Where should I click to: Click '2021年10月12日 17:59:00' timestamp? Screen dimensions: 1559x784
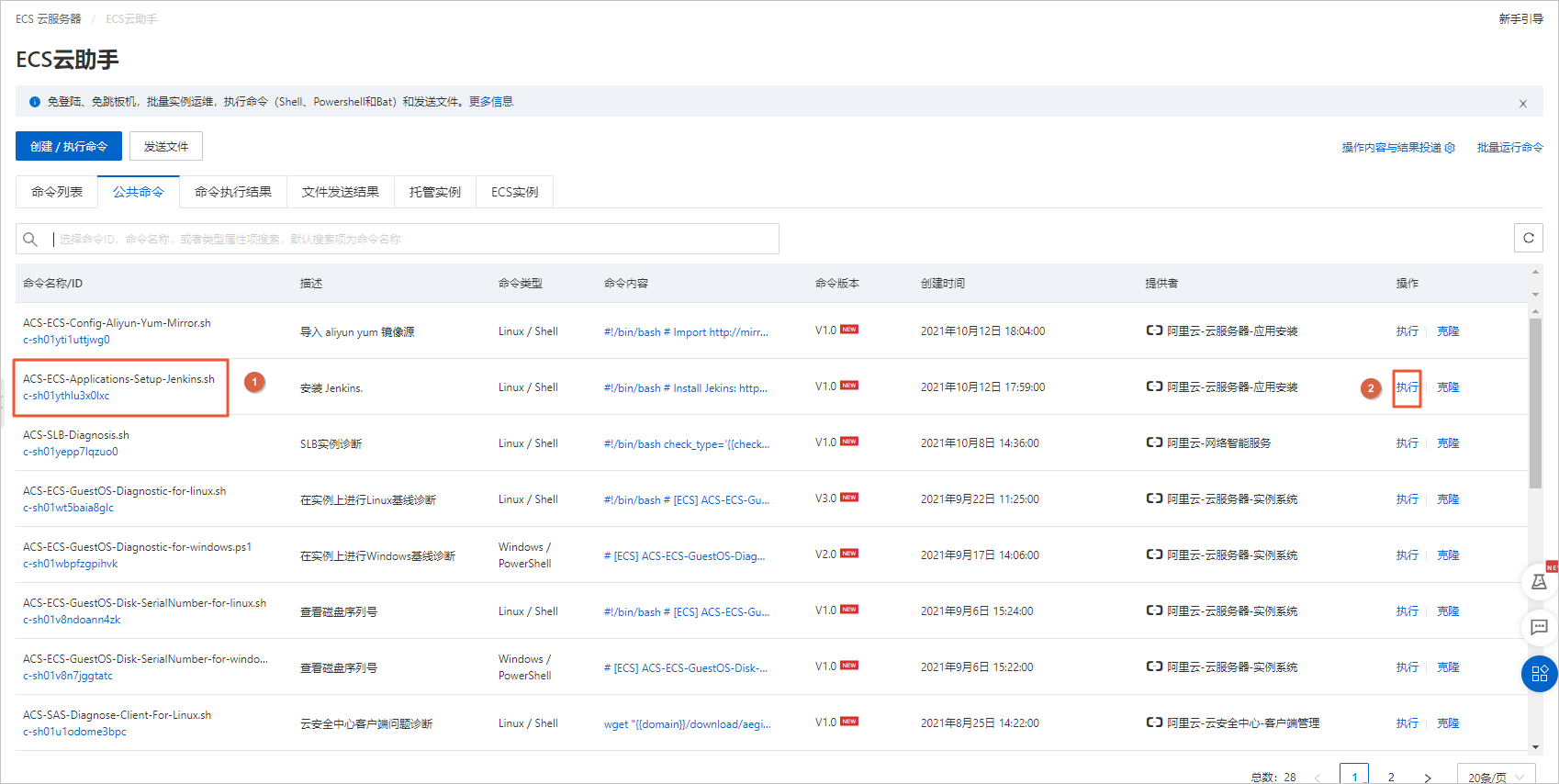(982, 387)
